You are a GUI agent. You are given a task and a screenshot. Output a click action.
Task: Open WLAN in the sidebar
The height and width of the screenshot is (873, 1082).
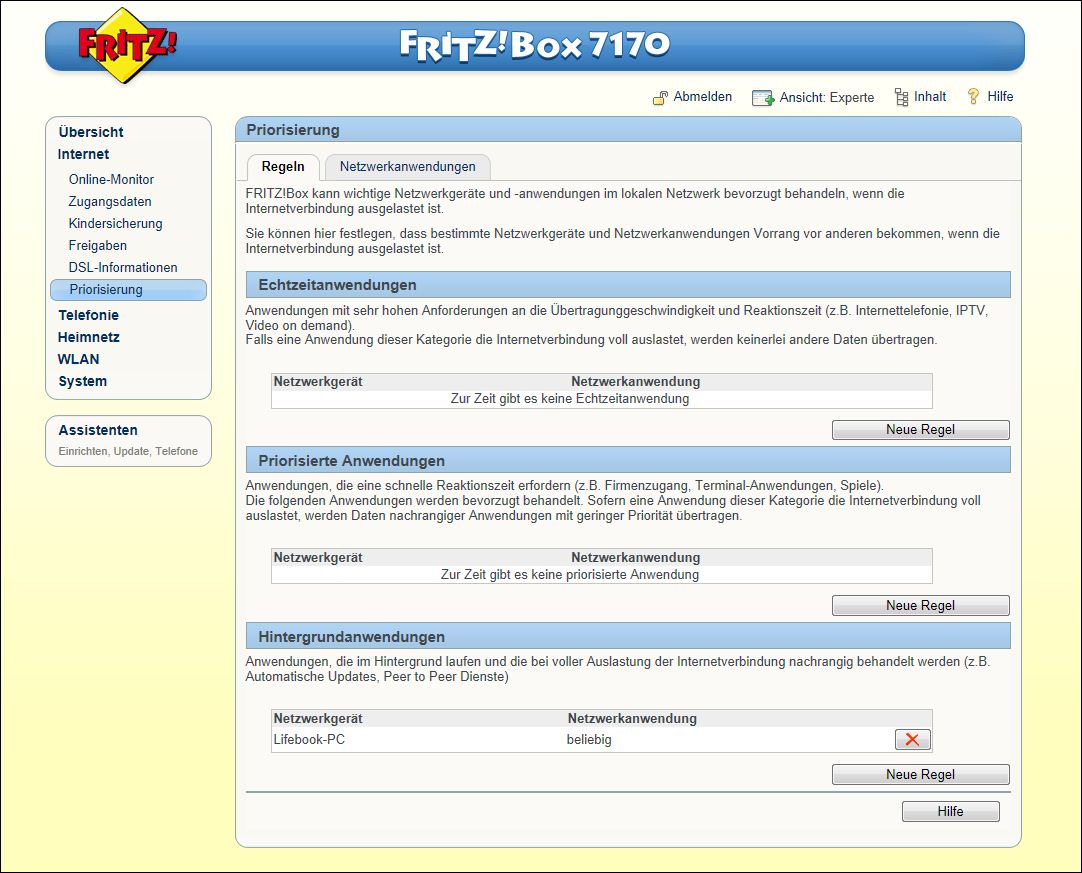pyautogui.click(x=79, y=360)
